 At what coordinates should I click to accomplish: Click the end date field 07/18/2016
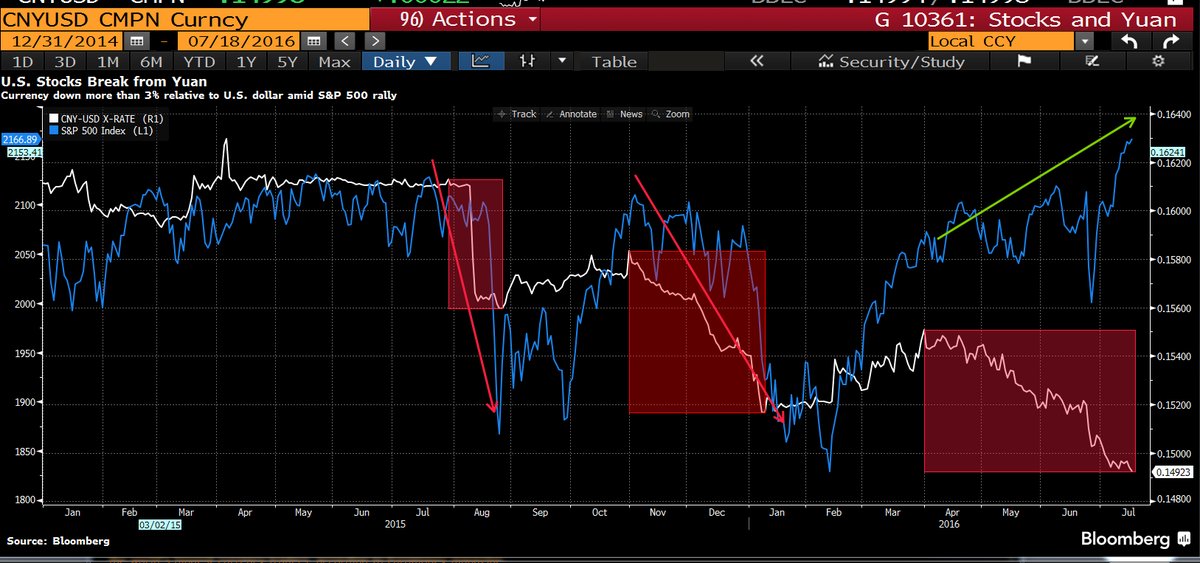(x=240, y=41)
